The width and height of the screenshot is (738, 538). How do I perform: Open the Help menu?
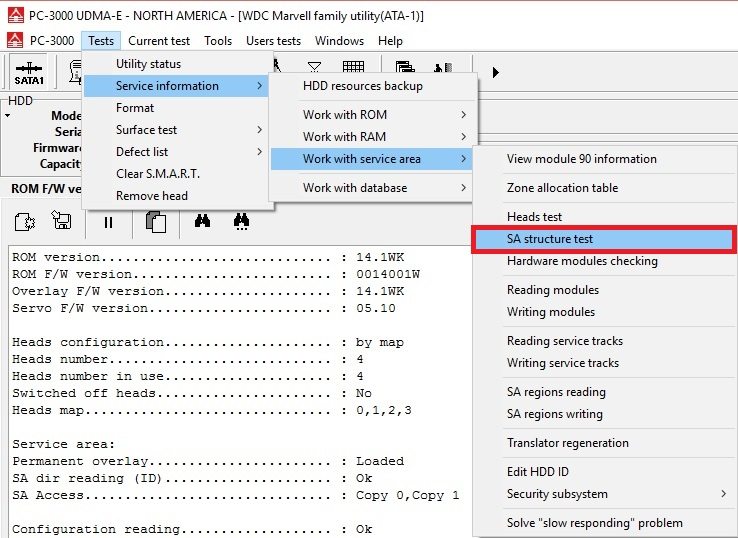390,41
